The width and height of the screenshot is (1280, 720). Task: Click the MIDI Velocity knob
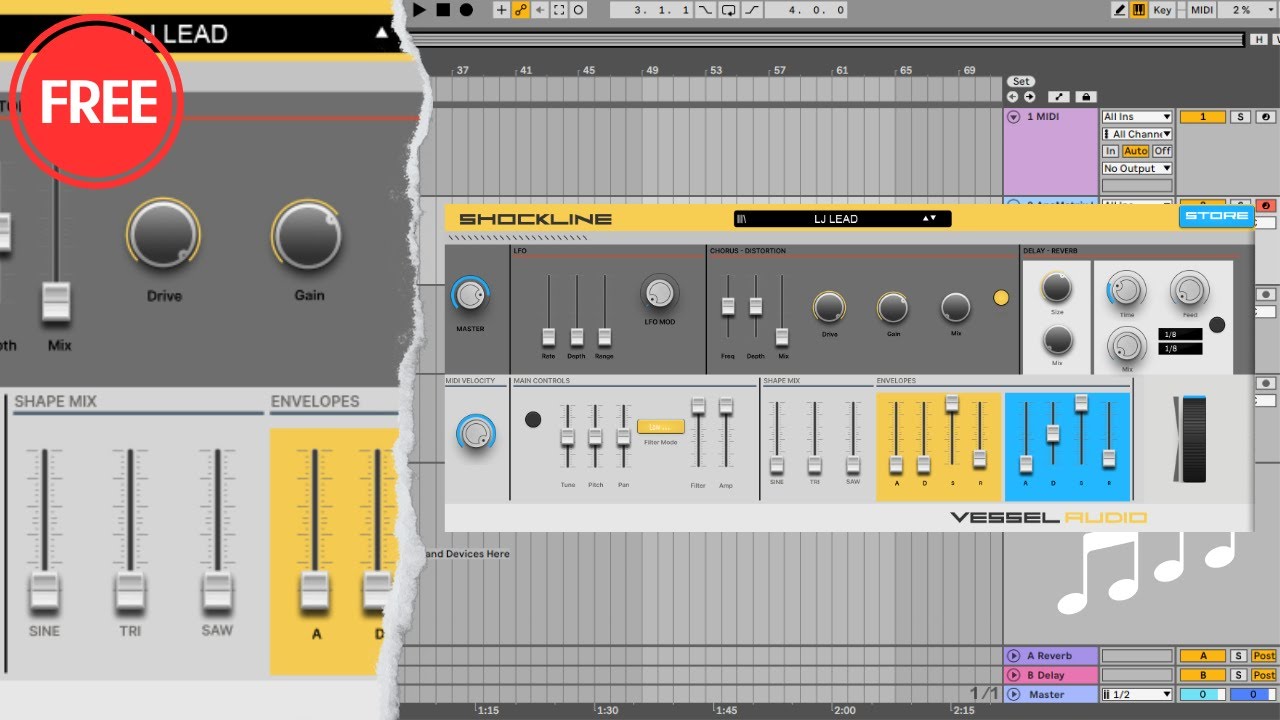pyautogui.click(x=476, y=432)
